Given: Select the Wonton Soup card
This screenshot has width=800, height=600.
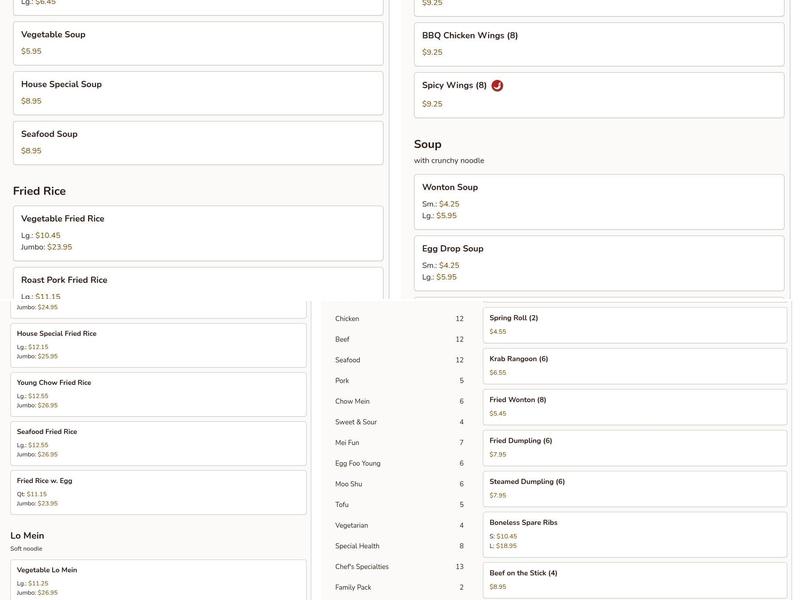Looking at the screenshot, I should click(598, 201).
